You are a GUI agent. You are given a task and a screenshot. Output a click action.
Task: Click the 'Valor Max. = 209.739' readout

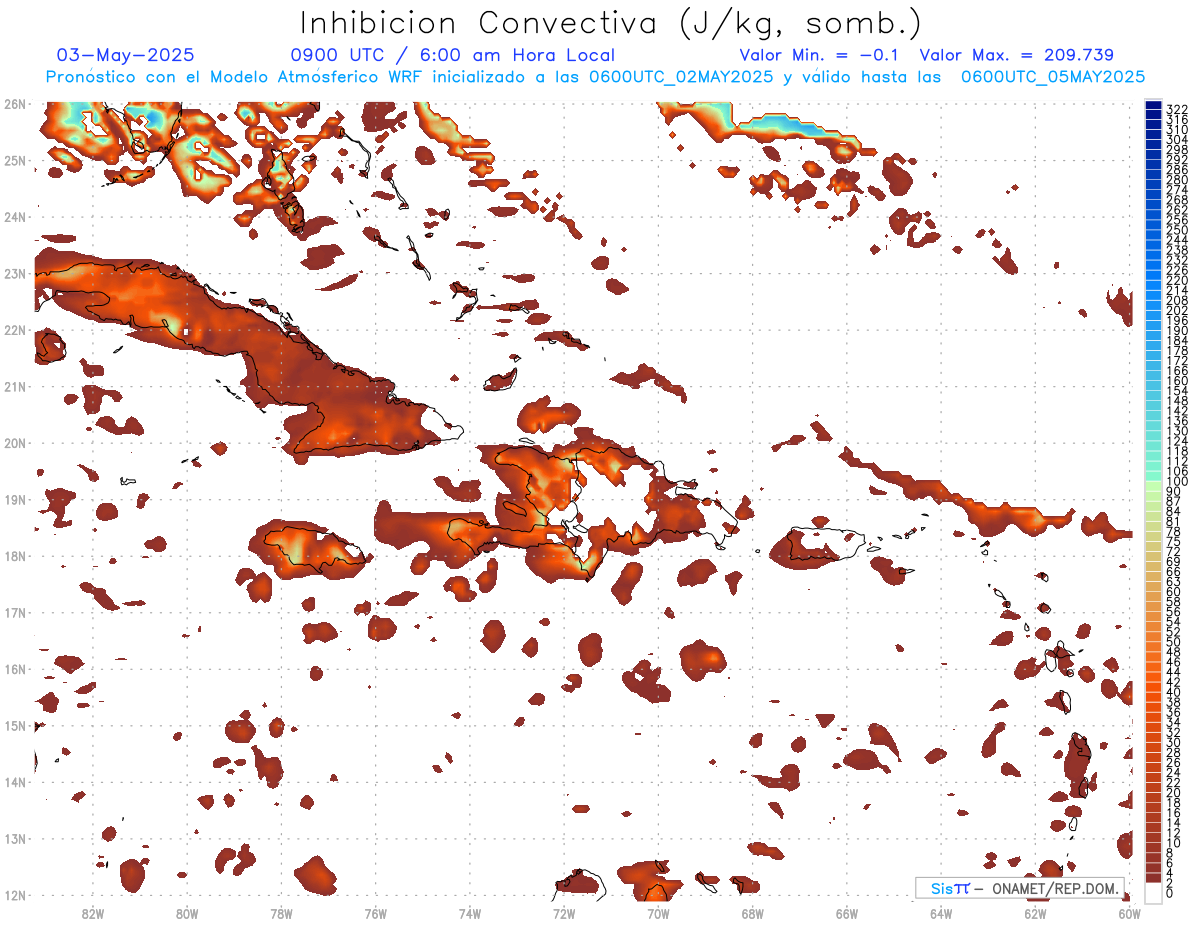tap(1016, 55)
